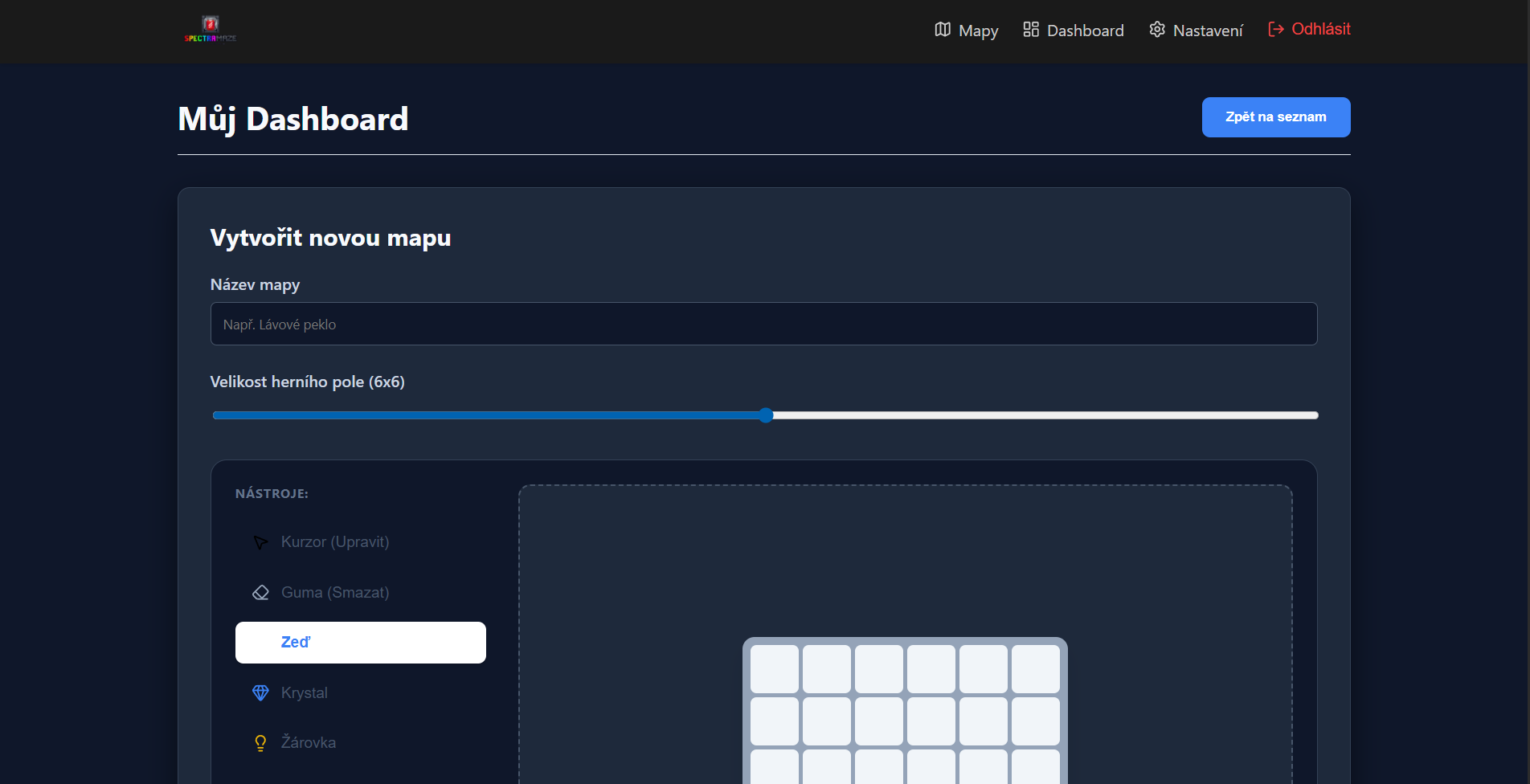
Task: Click the game field size slider handle
Action: pos(766,415)
